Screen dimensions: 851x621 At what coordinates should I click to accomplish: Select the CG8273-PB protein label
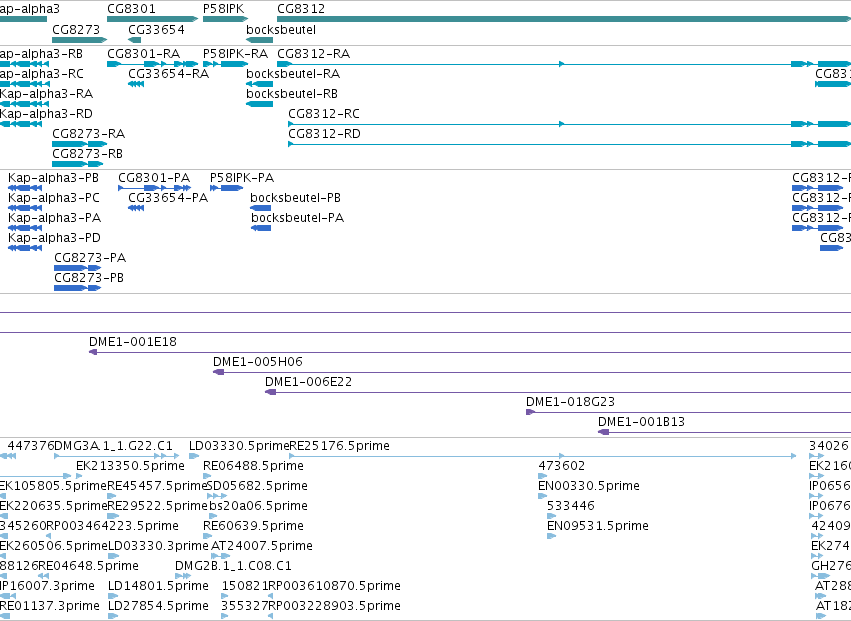(89, 277)
